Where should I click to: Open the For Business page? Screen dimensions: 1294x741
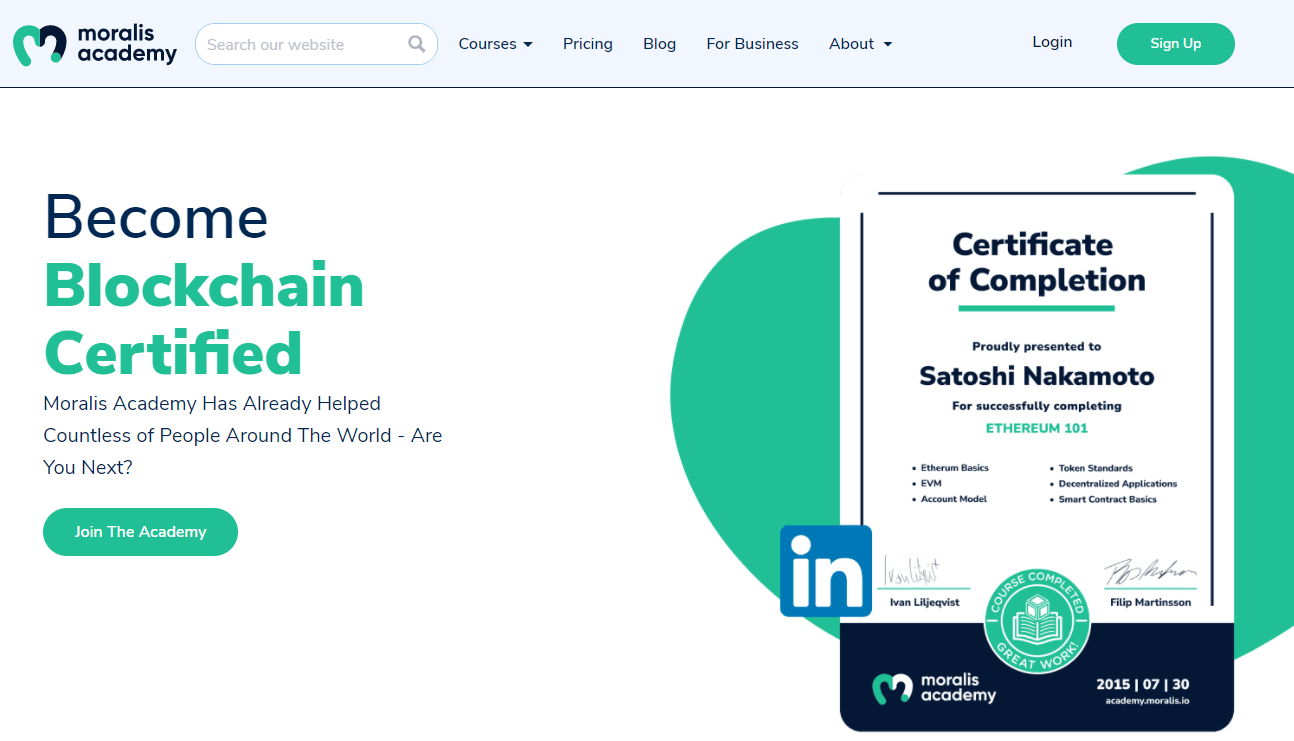coord(752,44)
